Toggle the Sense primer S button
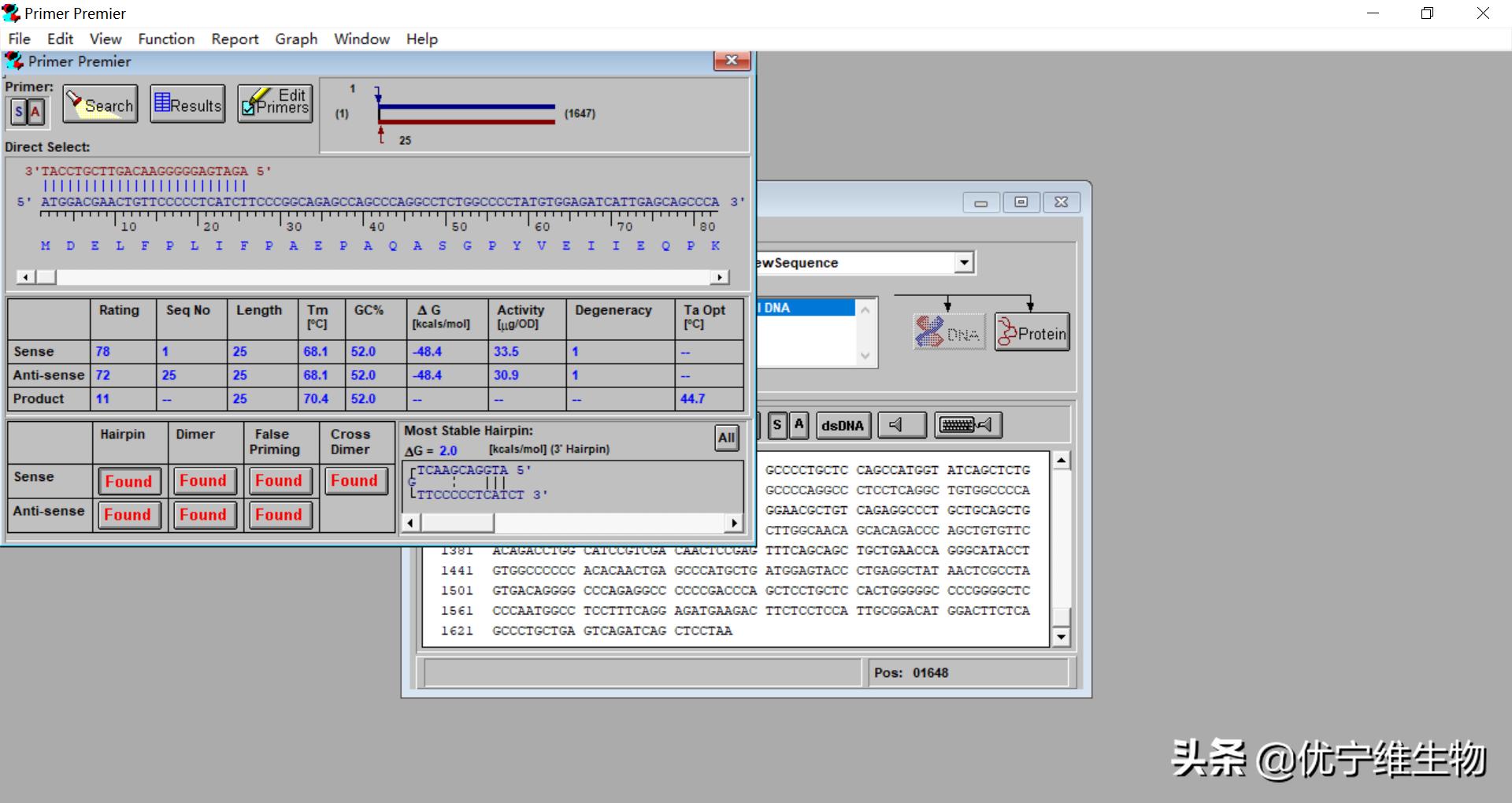This screenshot has width=1512, height=803. pyautogui.click(x=18, y=112)
